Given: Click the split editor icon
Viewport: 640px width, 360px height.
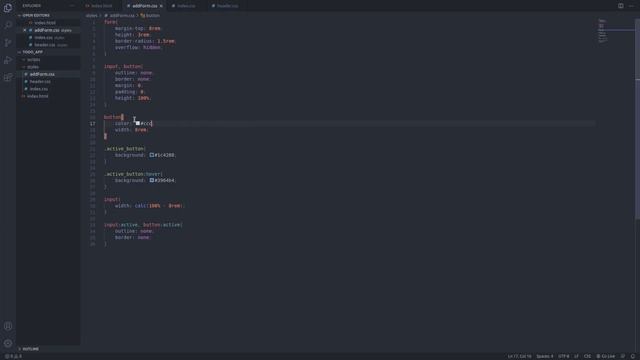Looking at the screenshot, I should click(620, 6).
